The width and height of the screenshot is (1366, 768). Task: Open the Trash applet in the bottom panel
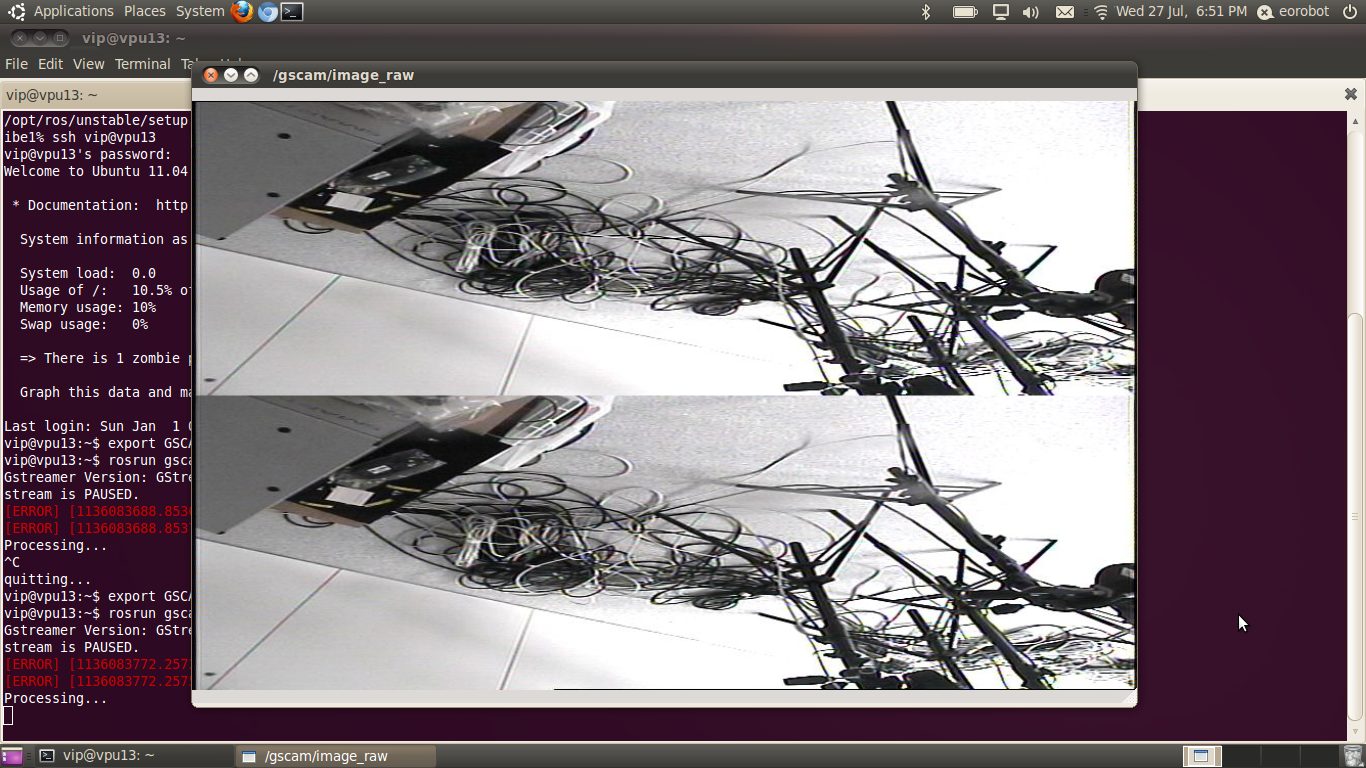coord(1352,756)
